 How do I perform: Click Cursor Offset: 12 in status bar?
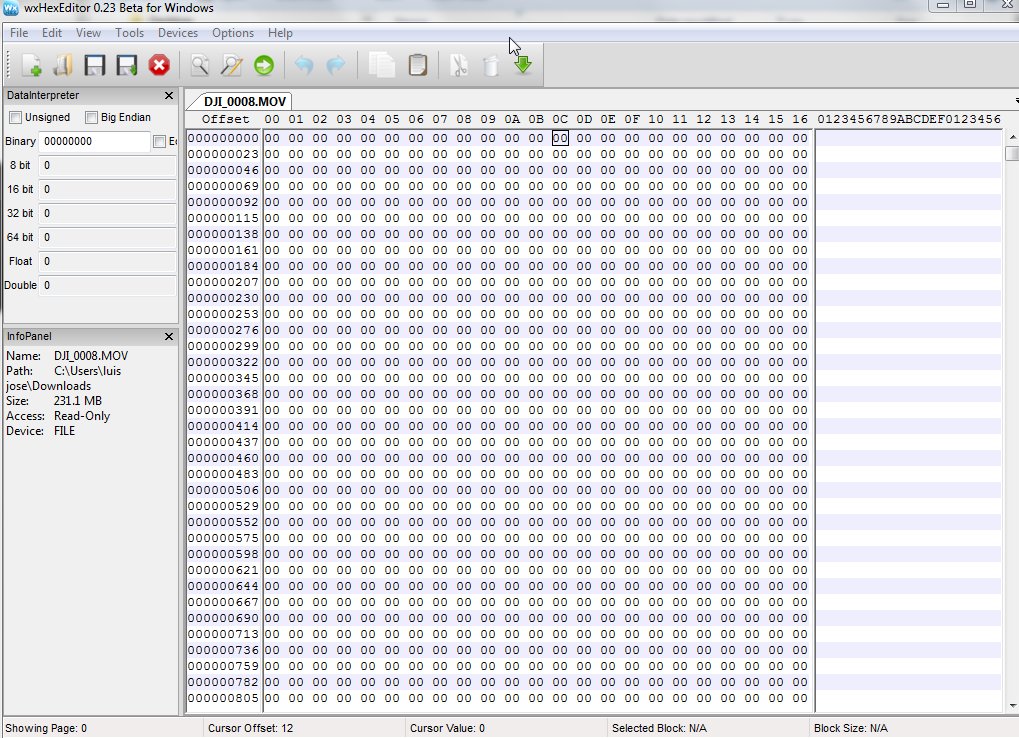[x=250, y=728]
